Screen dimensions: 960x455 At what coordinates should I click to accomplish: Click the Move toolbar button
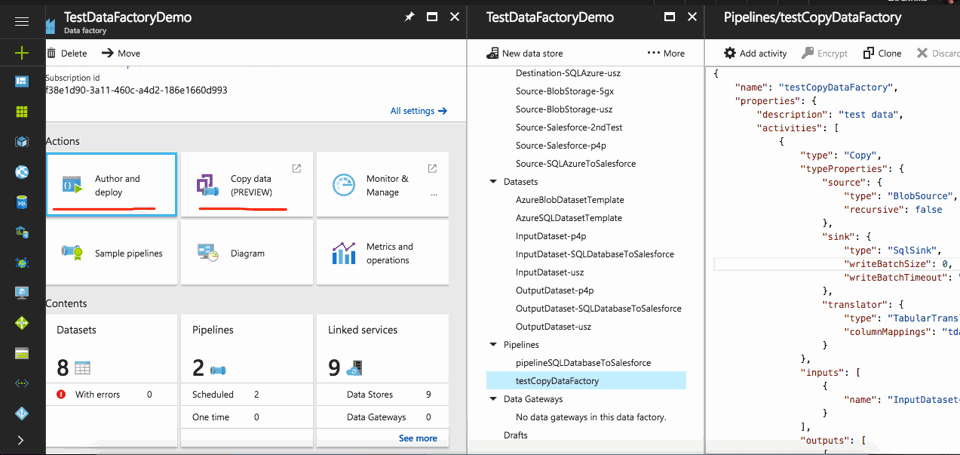point(121,53)
